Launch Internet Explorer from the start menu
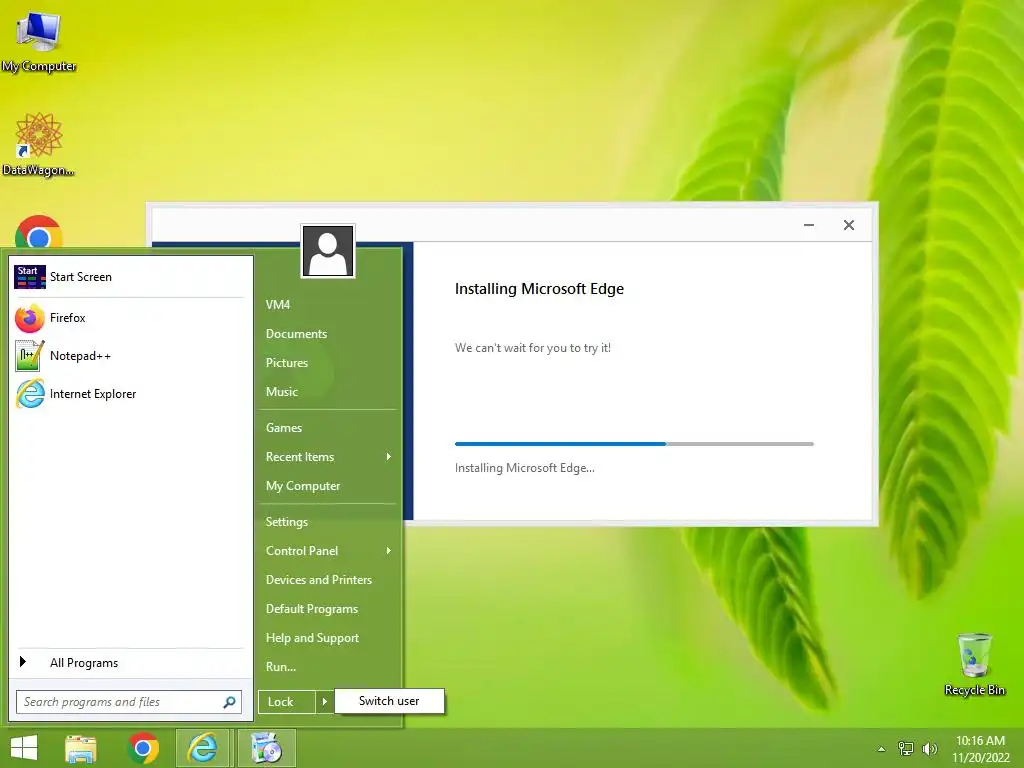 coord(129,394)
